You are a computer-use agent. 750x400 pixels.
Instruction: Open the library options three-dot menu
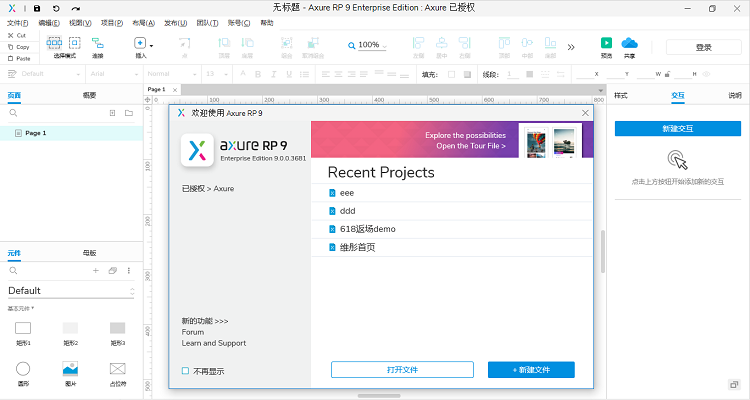tap(129, 270)
